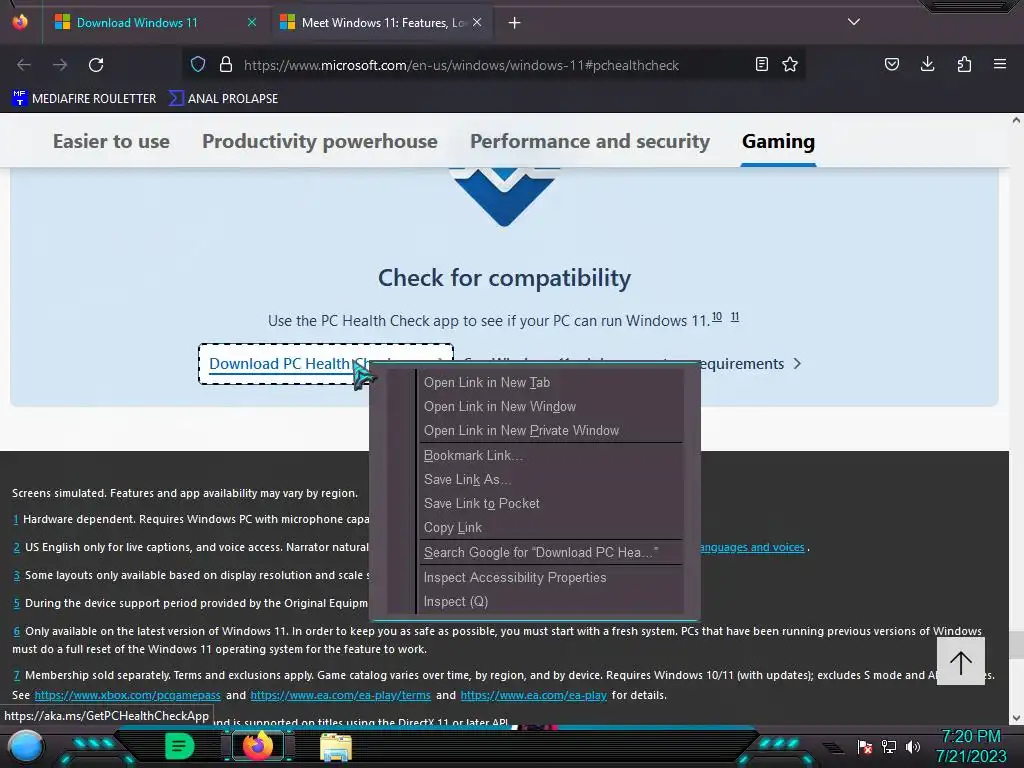Click footnote 11 superscript link

click(735, 317)
